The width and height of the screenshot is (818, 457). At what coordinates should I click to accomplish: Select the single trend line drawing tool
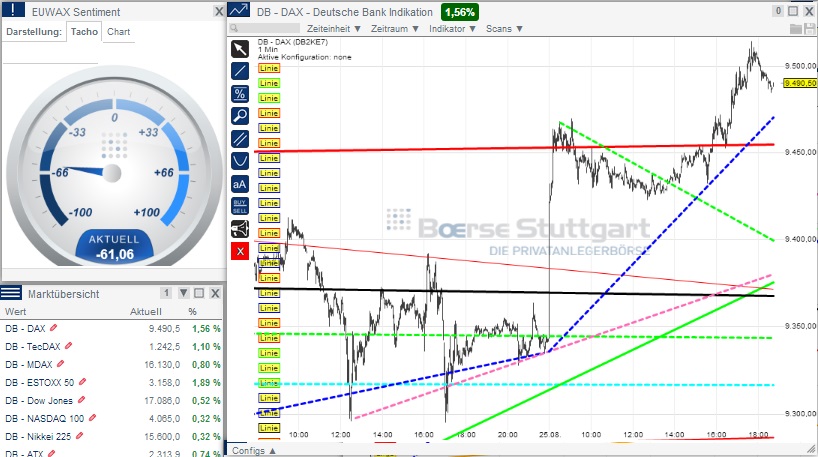(240, 71)
